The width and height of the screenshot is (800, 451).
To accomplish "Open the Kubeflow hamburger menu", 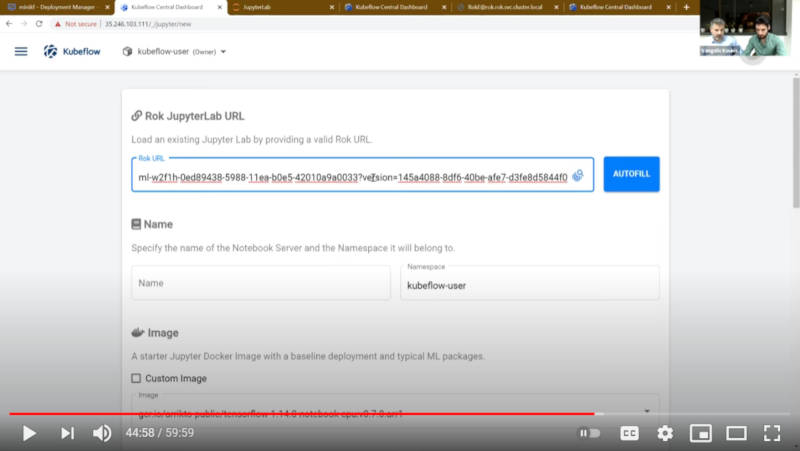I will (21, 52).
